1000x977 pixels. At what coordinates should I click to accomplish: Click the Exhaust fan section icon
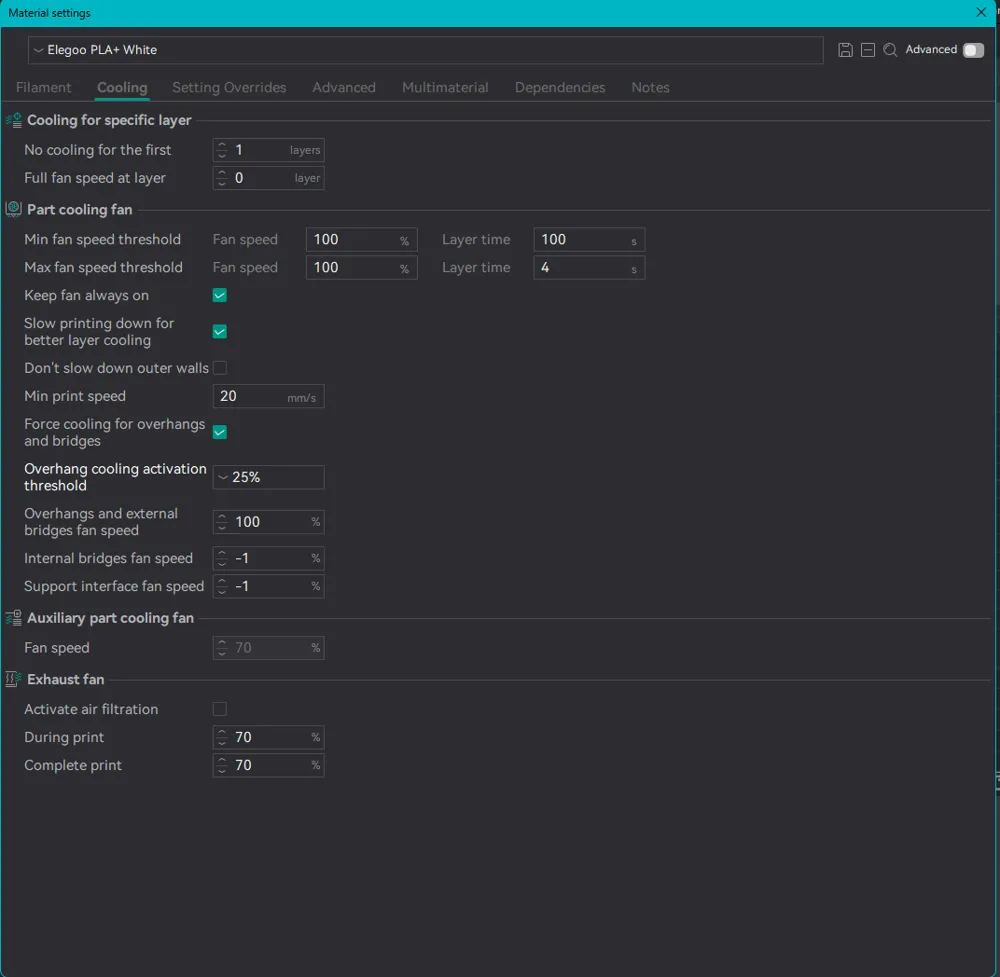coord(14,679)
